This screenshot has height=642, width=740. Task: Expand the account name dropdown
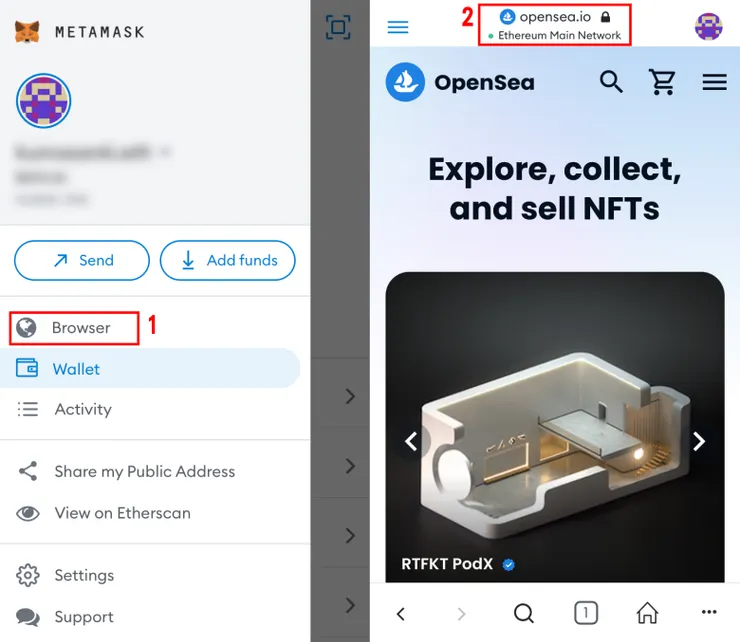[165, 153]
